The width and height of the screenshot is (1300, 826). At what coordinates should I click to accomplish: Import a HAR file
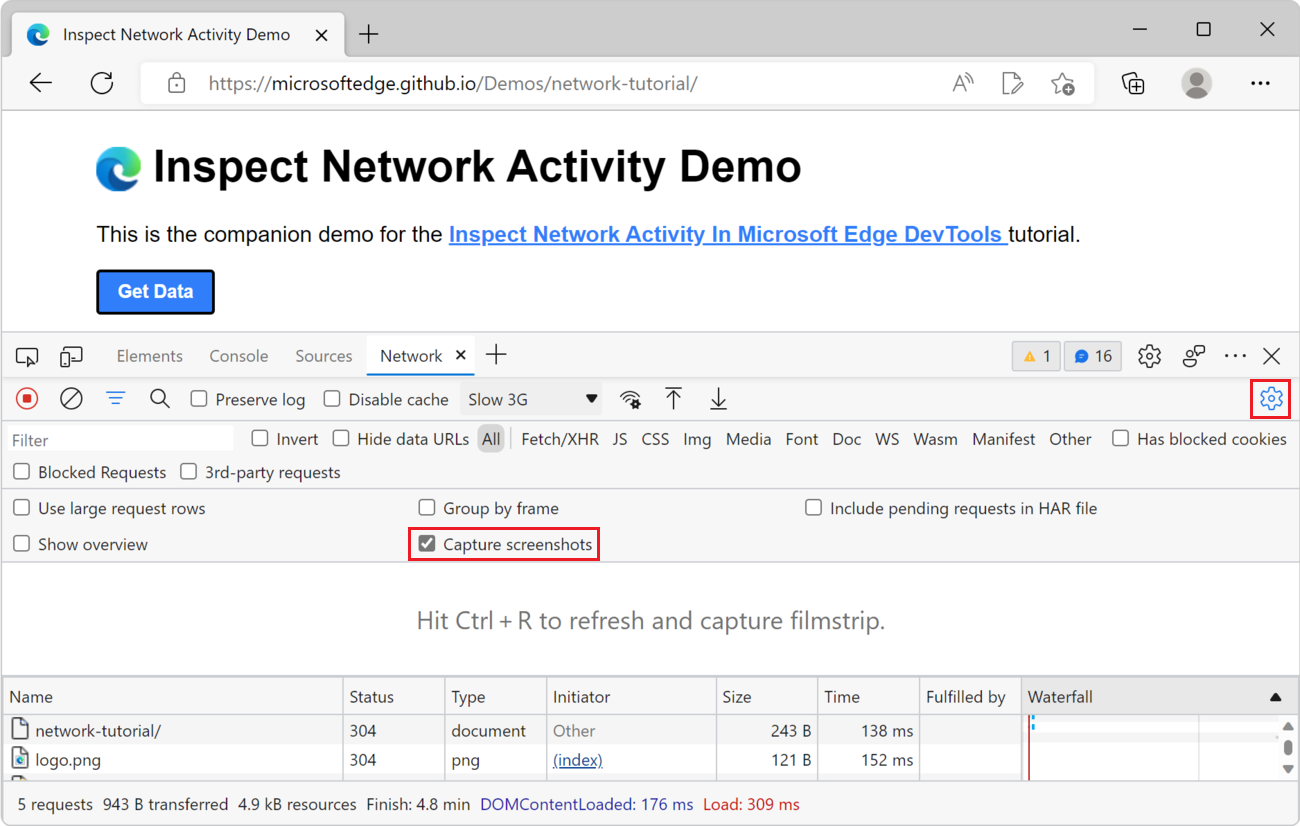[x=674, y=398]
